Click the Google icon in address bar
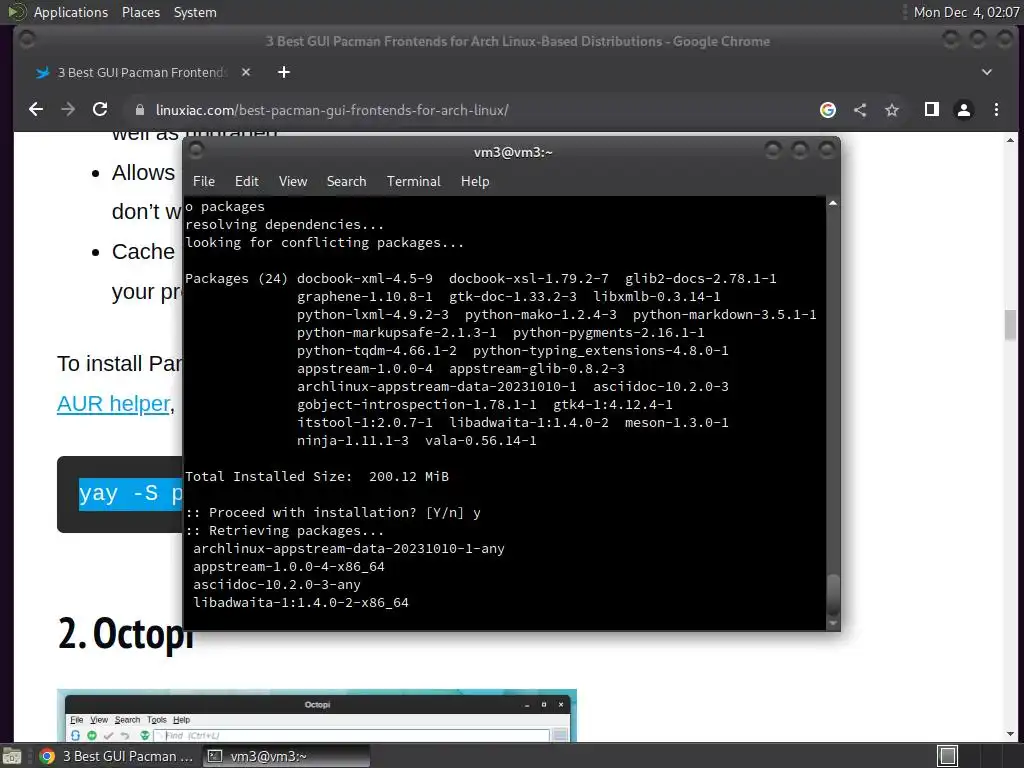The width and height of the screenshot is (1024, 768). [x=827, y=110]
